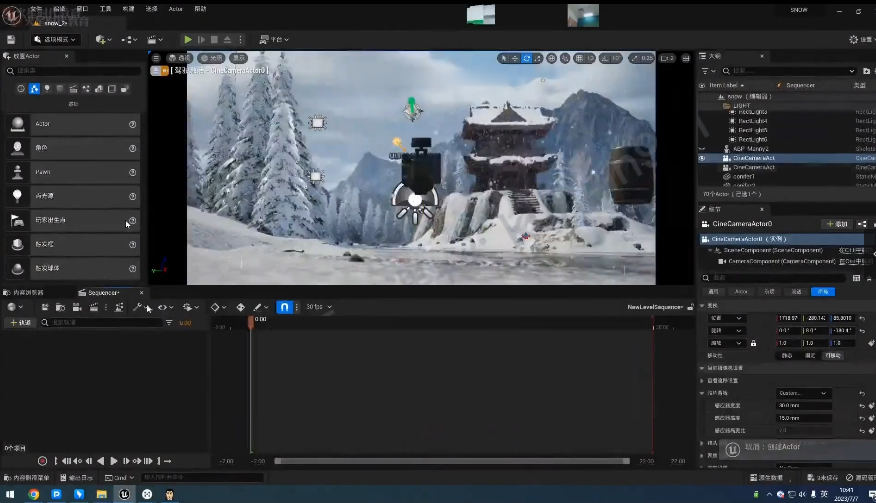Click the Sequencer record button
Screen dimensions: 876x503
click(42, 461)
